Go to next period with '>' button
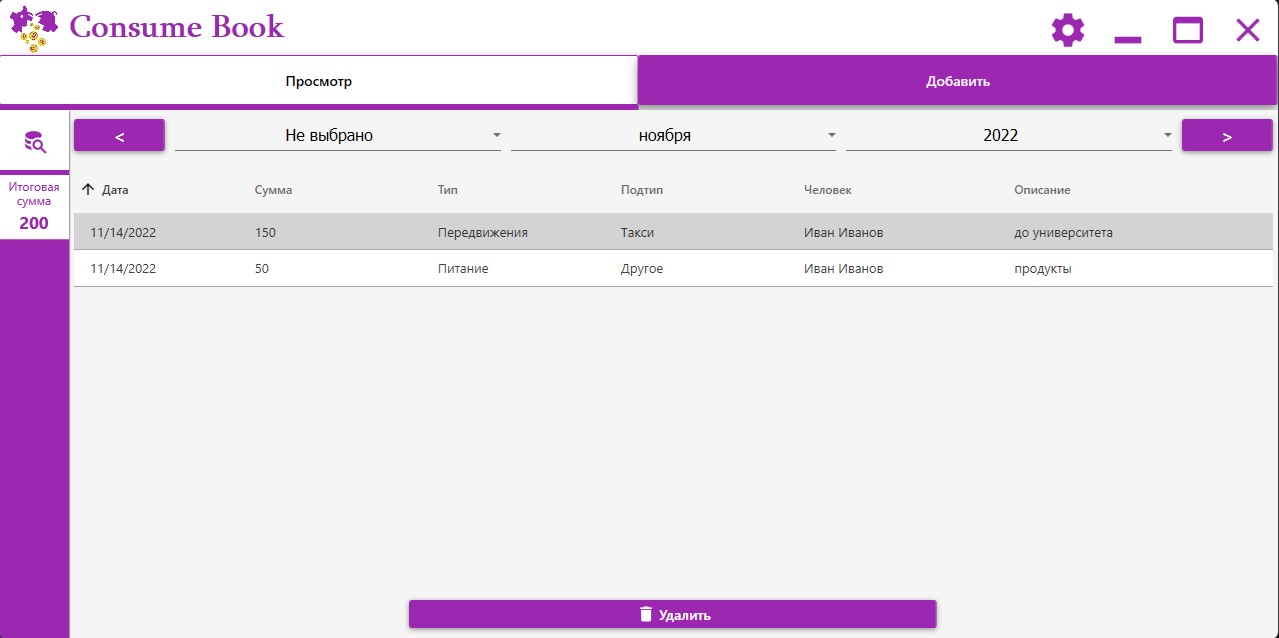The height and width of the screenshot is (638, 1279). click(x=1226, y=136)
